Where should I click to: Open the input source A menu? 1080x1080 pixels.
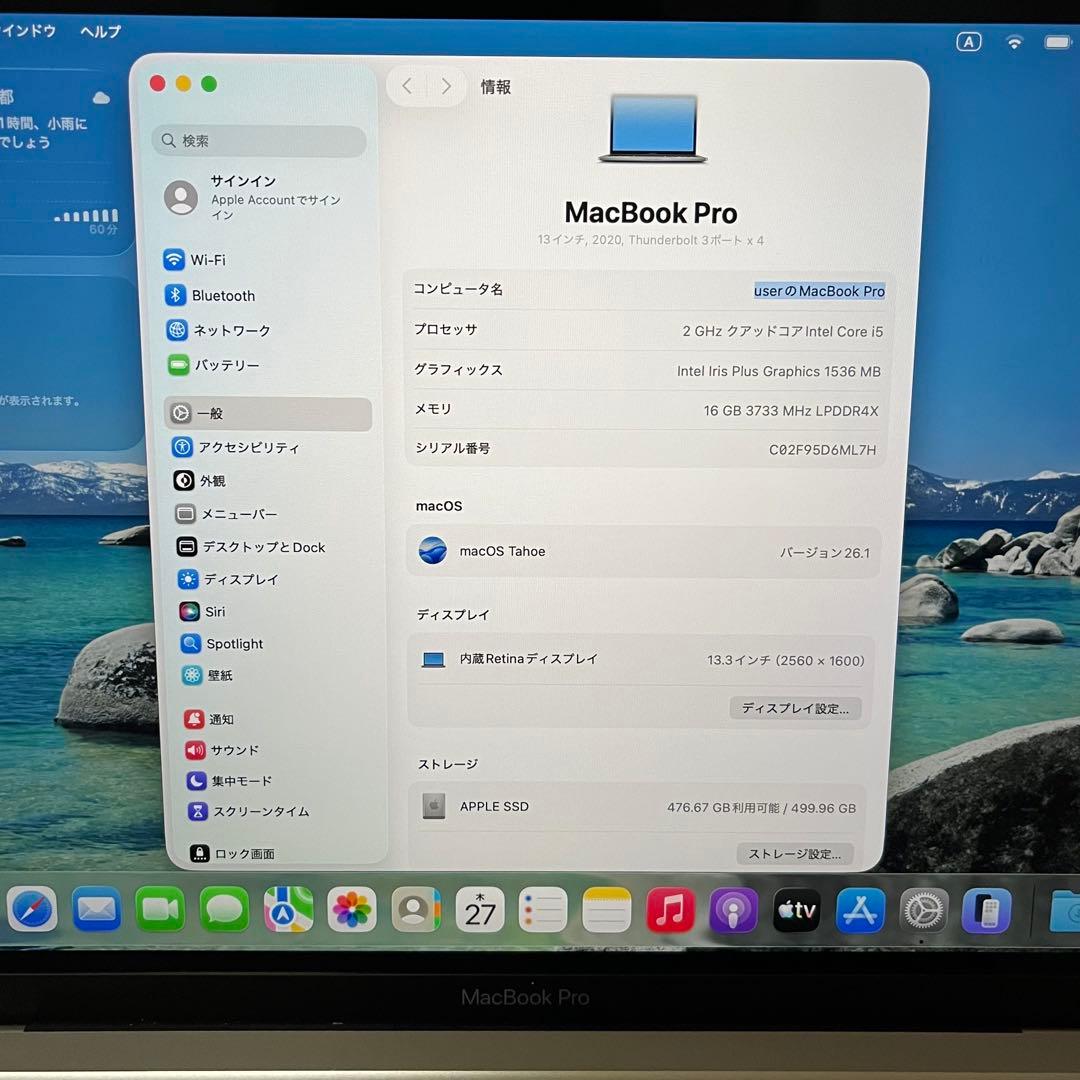(x=968, y=42)
